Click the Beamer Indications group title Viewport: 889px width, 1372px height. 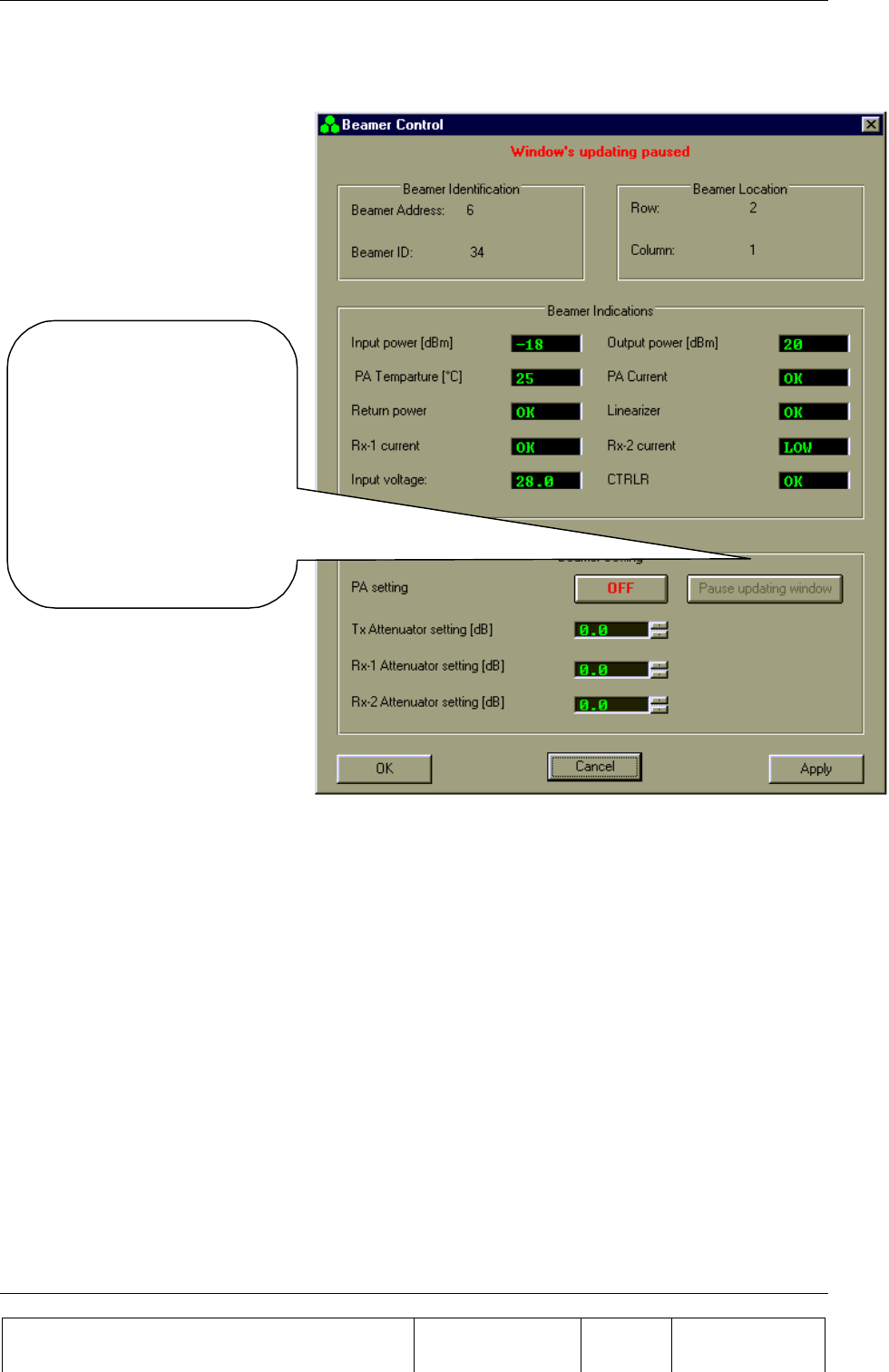pyautogui.click(x=600, y=310)
